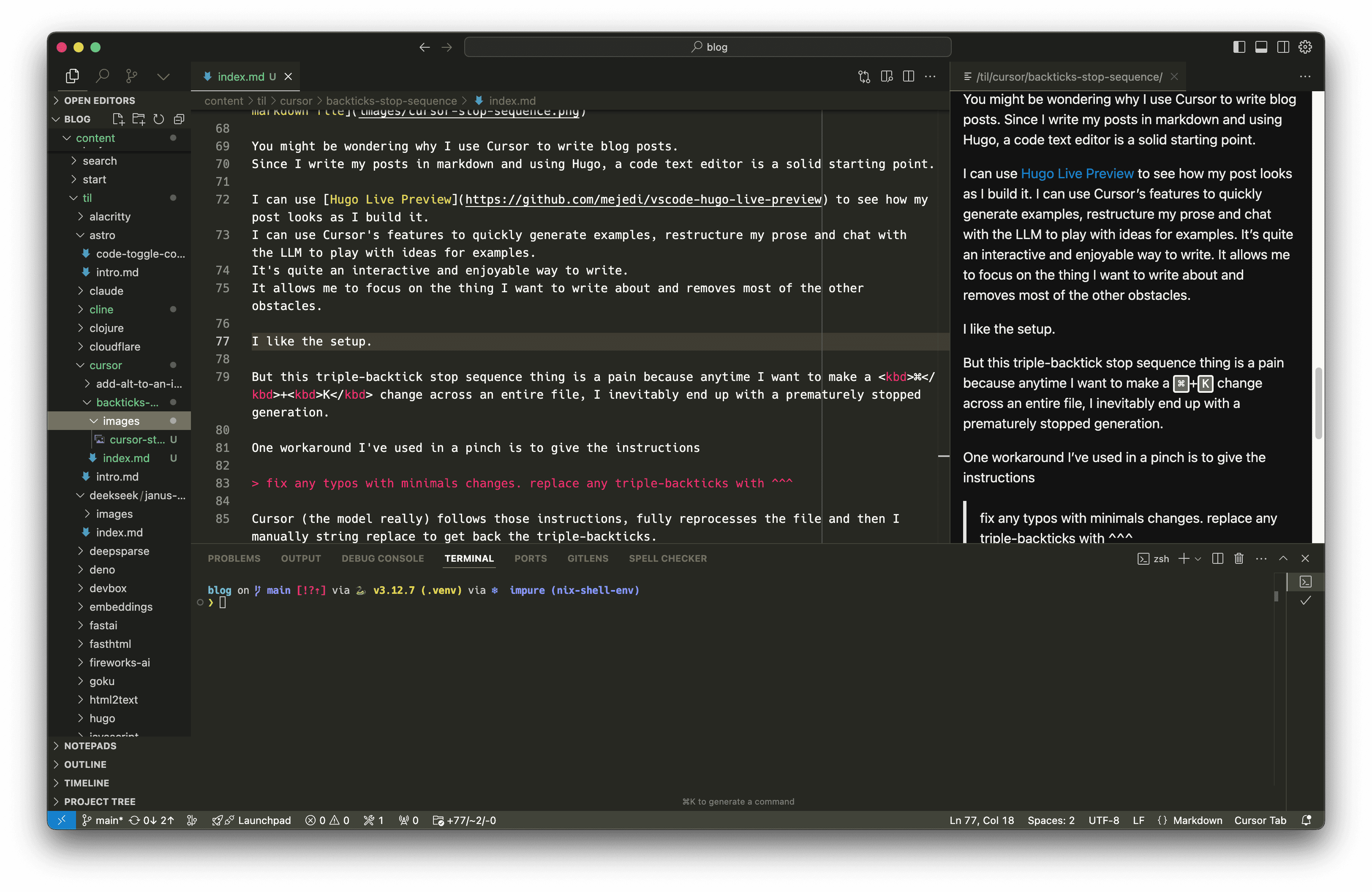This screenshot has height=892, width=1372.
Task: Switch to the OUTPUT tab
Action: point(301,558)
